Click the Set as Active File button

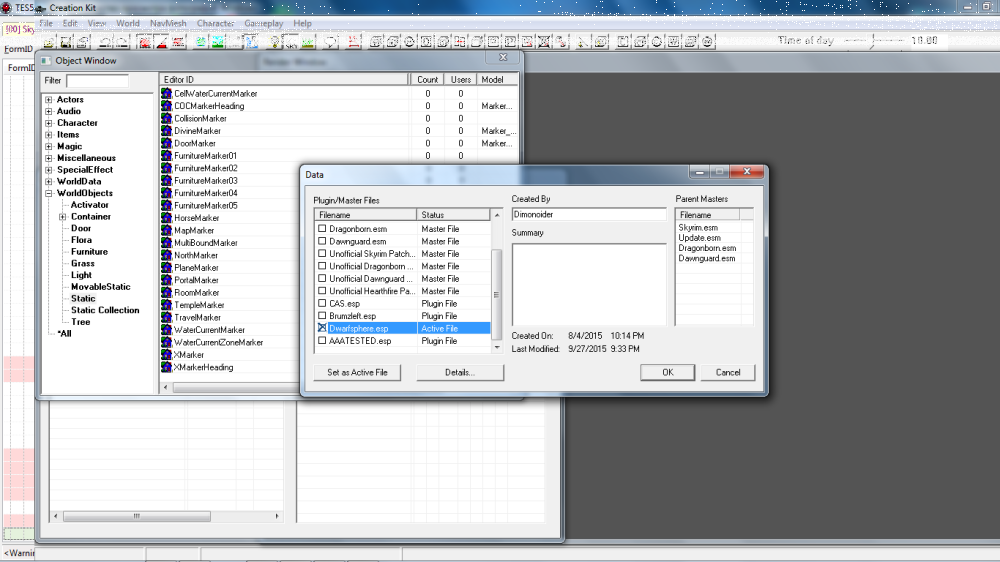[x=357, y=373]
